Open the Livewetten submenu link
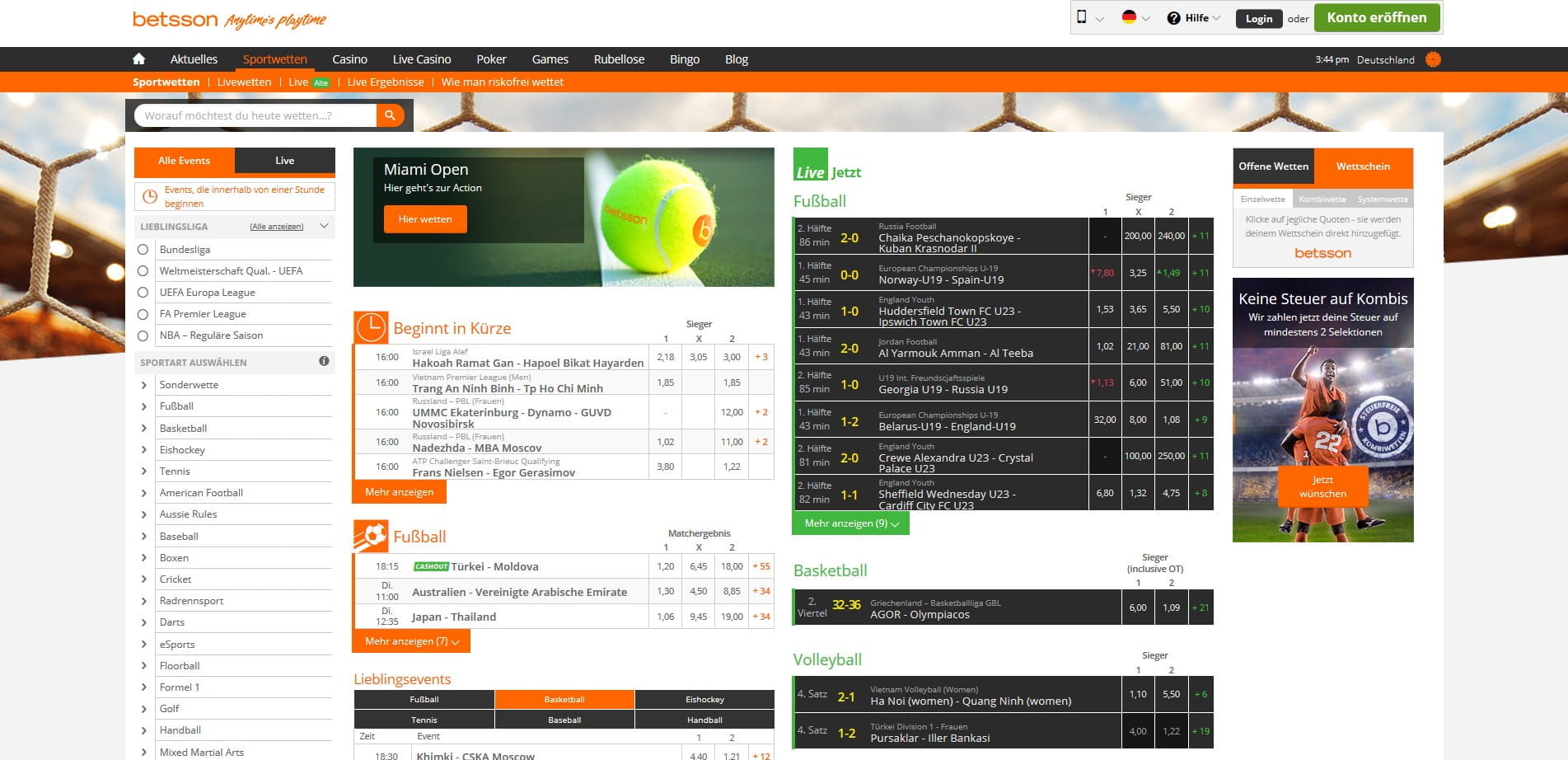 244,82
